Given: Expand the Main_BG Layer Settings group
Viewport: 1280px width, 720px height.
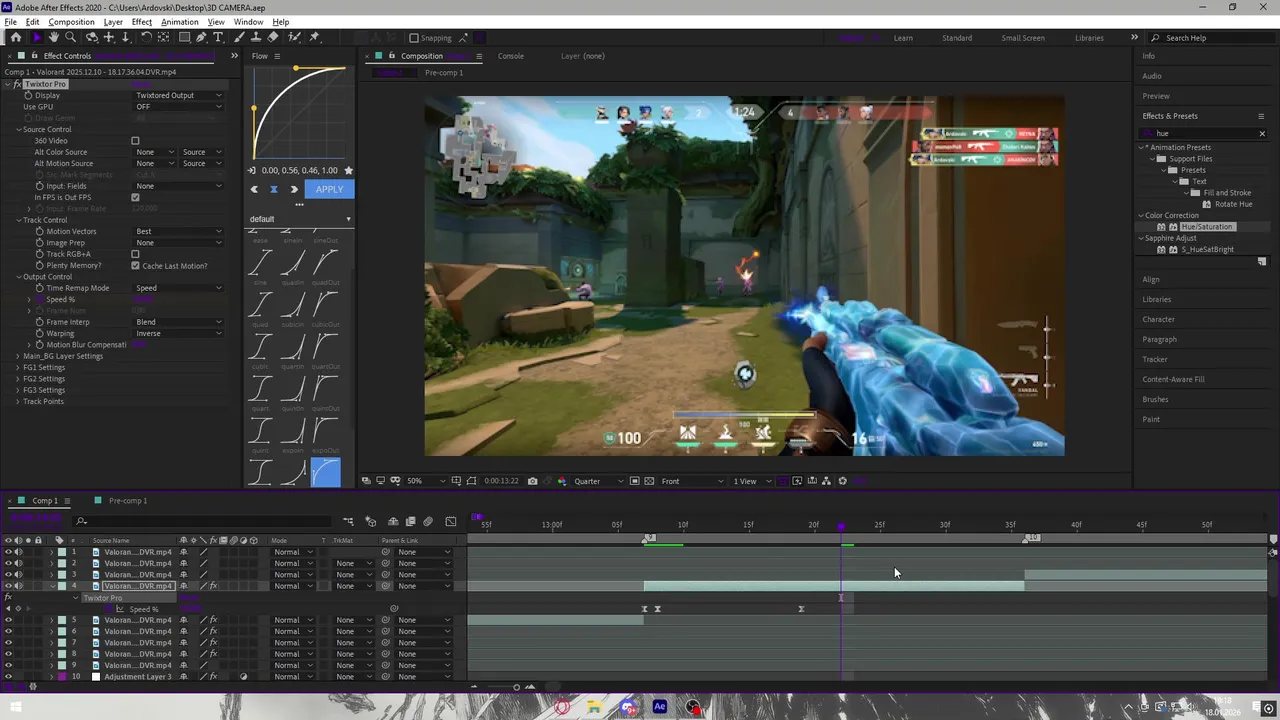Looking at the screenshot, I should (x=17, y=356).
